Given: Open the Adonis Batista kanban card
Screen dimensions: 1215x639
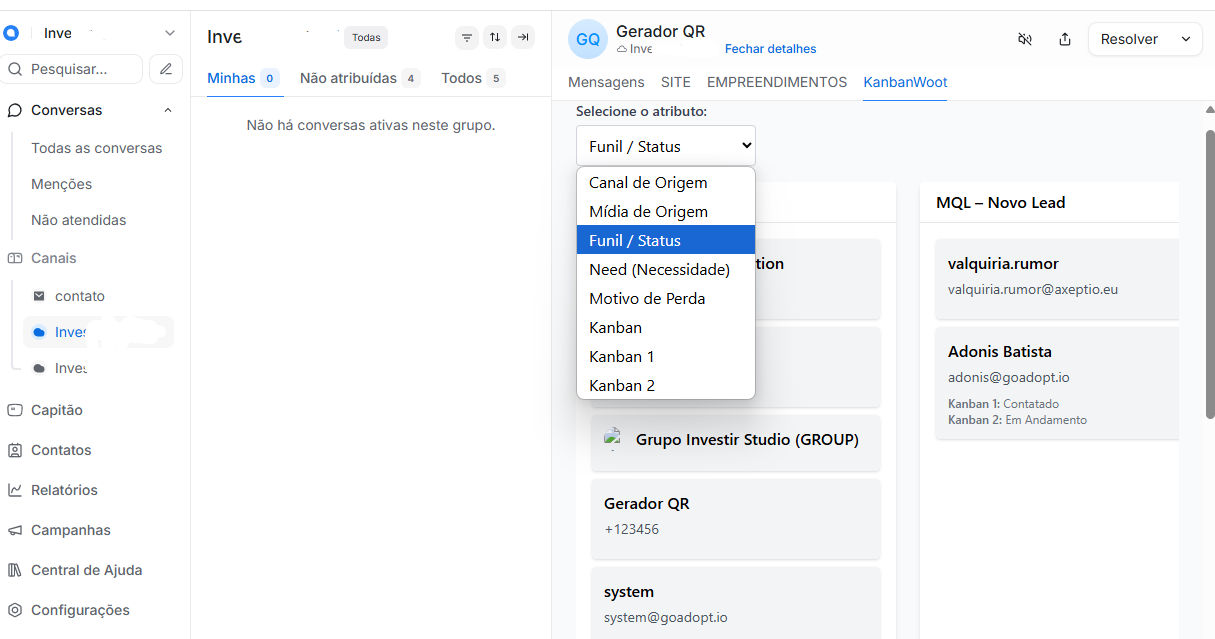Looking at the screenshot, I should [x=1057, y=382].
